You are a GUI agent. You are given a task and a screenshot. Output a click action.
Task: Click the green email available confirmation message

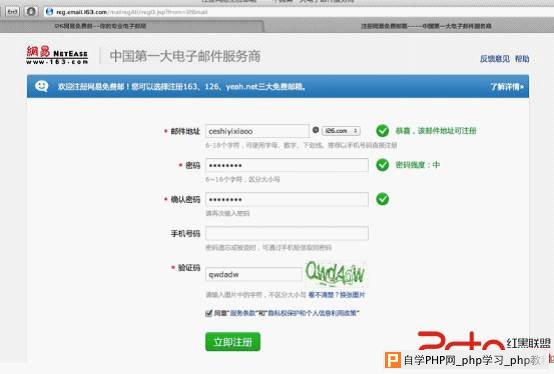point(436,131)
